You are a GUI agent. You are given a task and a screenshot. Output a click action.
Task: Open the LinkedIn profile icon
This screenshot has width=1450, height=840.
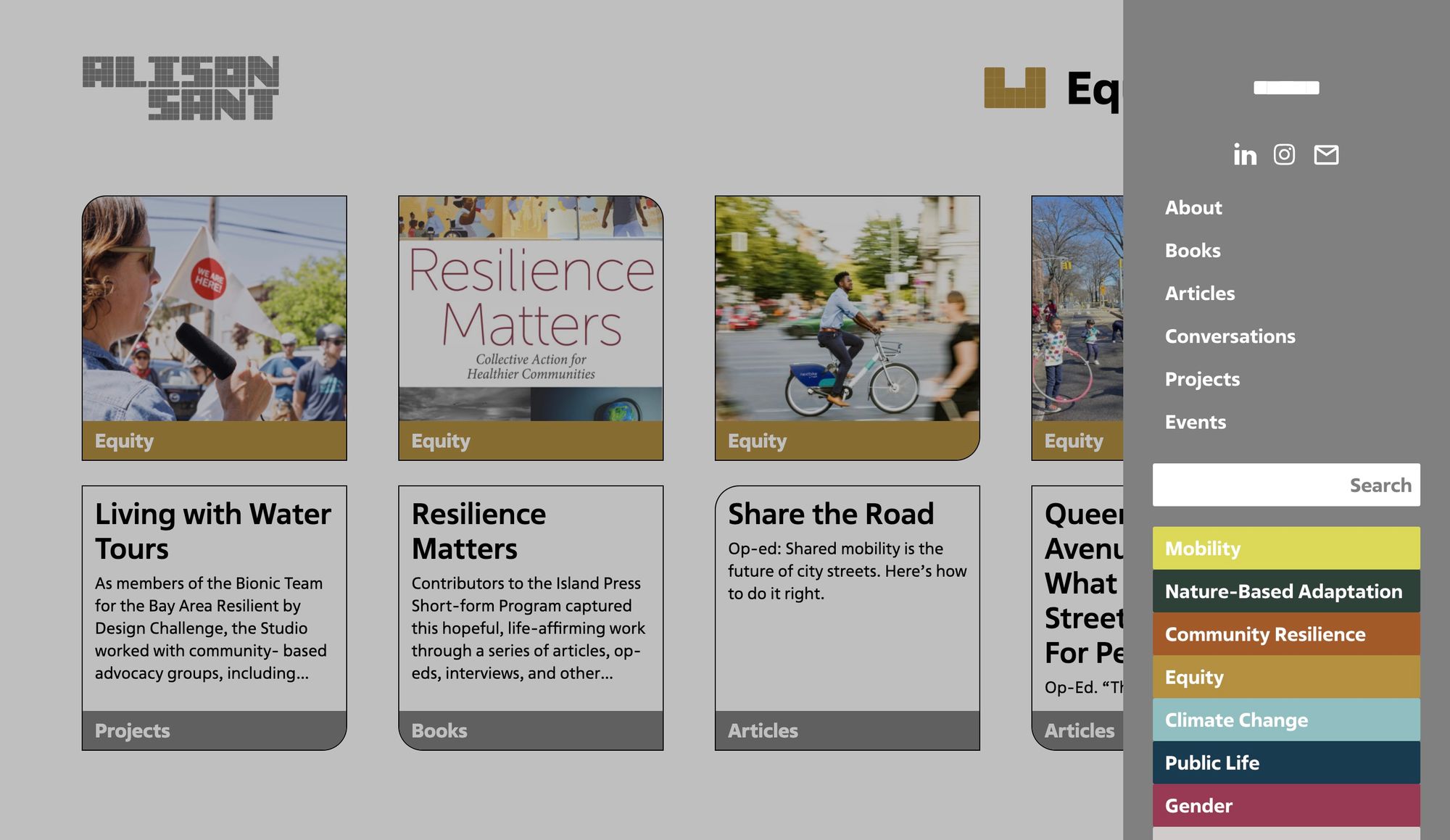(x=1245, y=154)
